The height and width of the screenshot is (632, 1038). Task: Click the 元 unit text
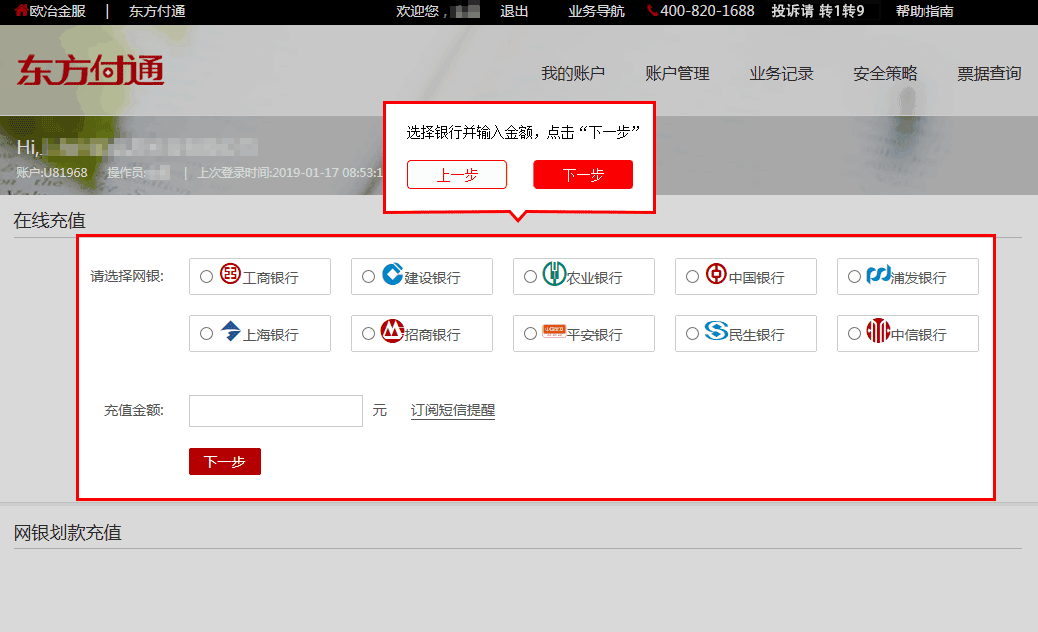pos(379,410)
